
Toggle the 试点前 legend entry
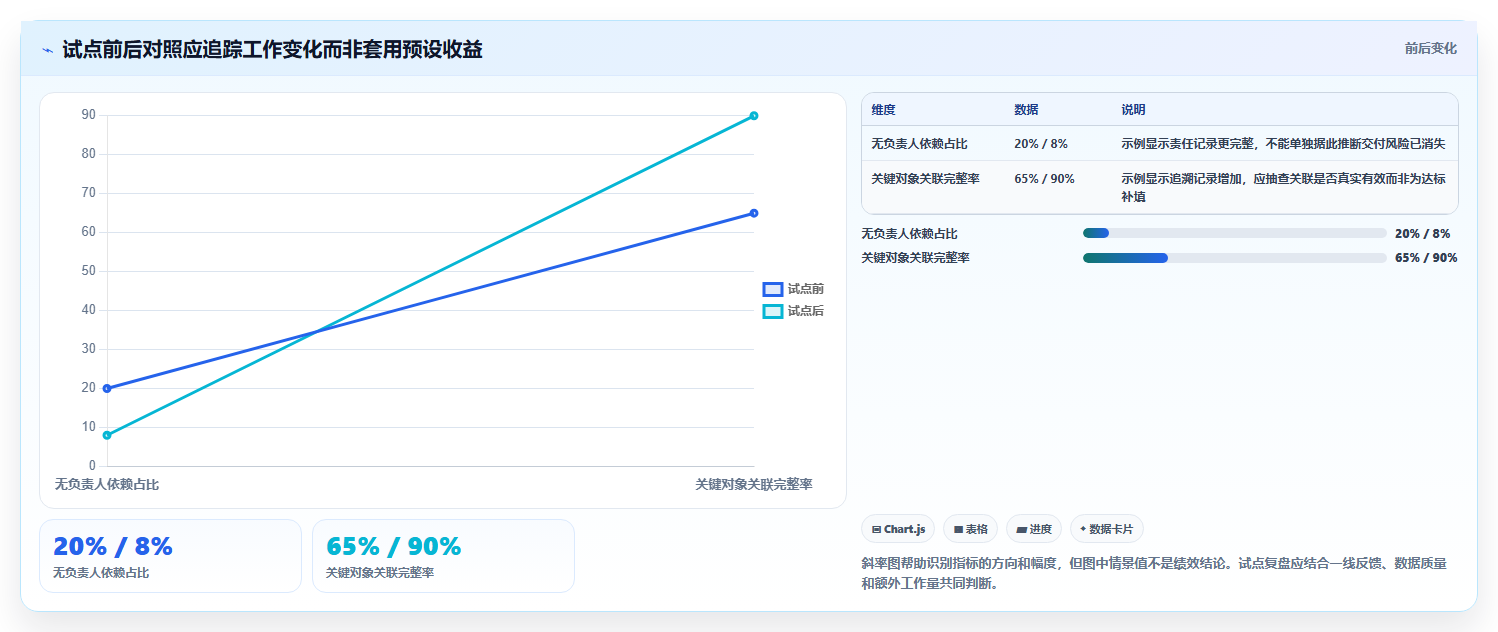click(794, 289)
